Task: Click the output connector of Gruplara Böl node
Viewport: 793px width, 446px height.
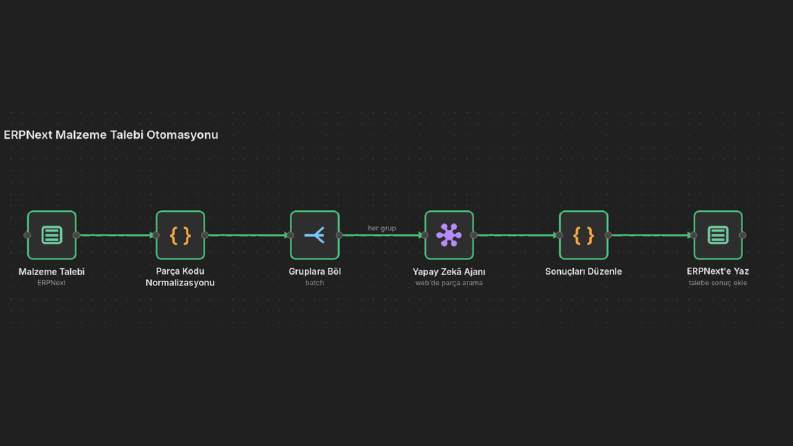Action: [x=339, y=235]
